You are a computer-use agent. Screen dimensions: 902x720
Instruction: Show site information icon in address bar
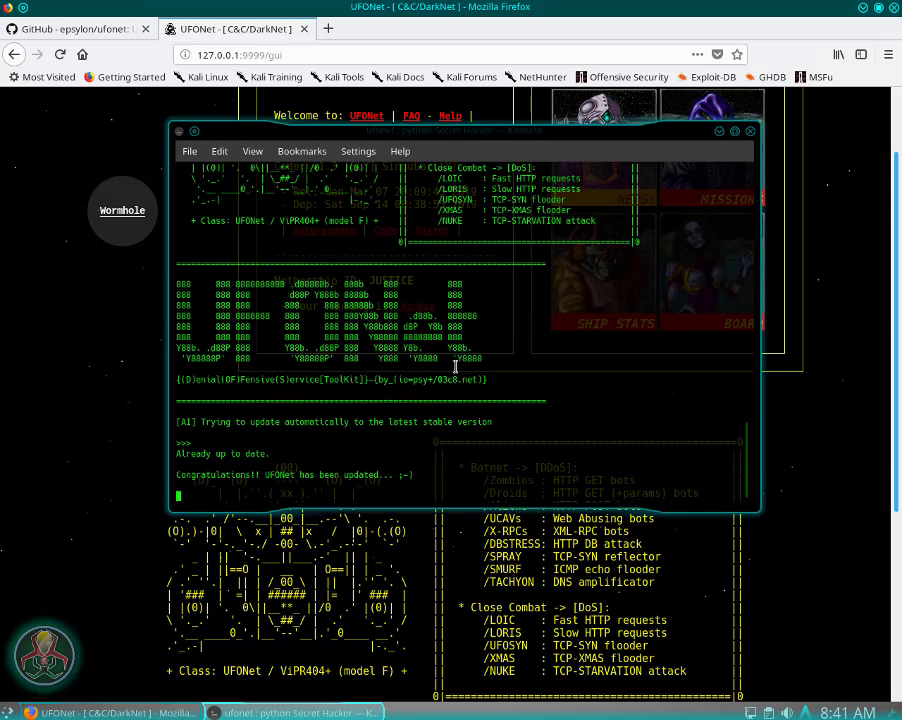pos(185,55)
